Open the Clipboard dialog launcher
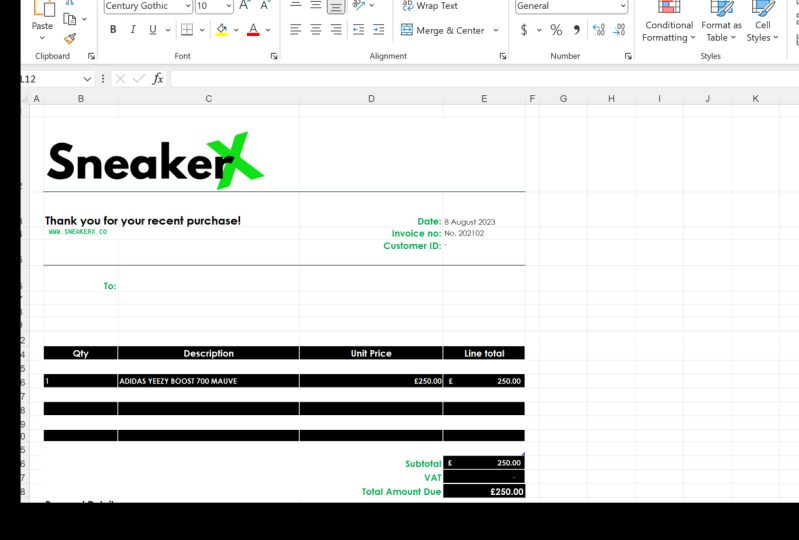Viewport: 799px width, 540px height. pos(91,56)
